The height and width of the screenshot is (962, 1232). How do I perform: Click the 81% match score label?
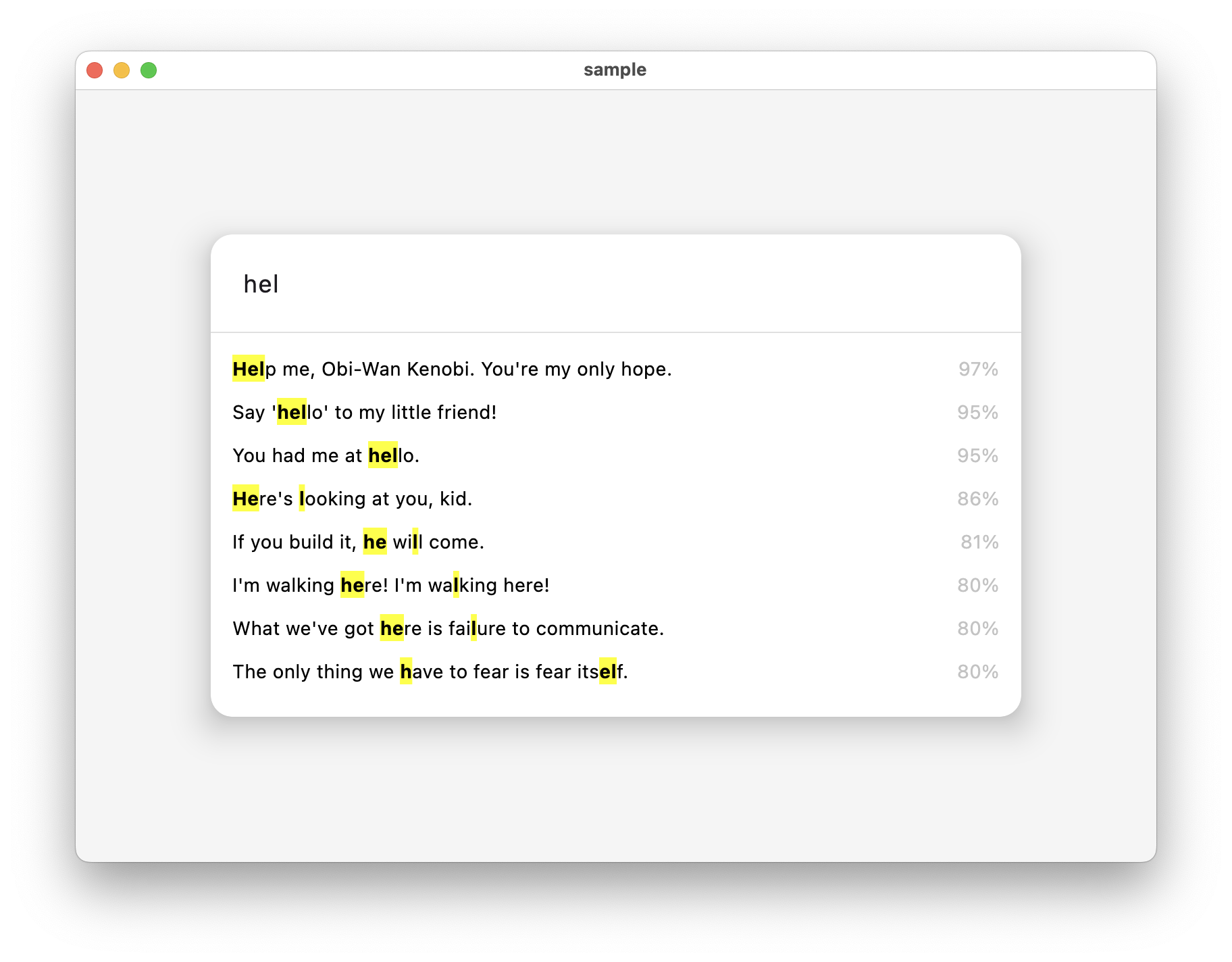(x=978, y=542)
